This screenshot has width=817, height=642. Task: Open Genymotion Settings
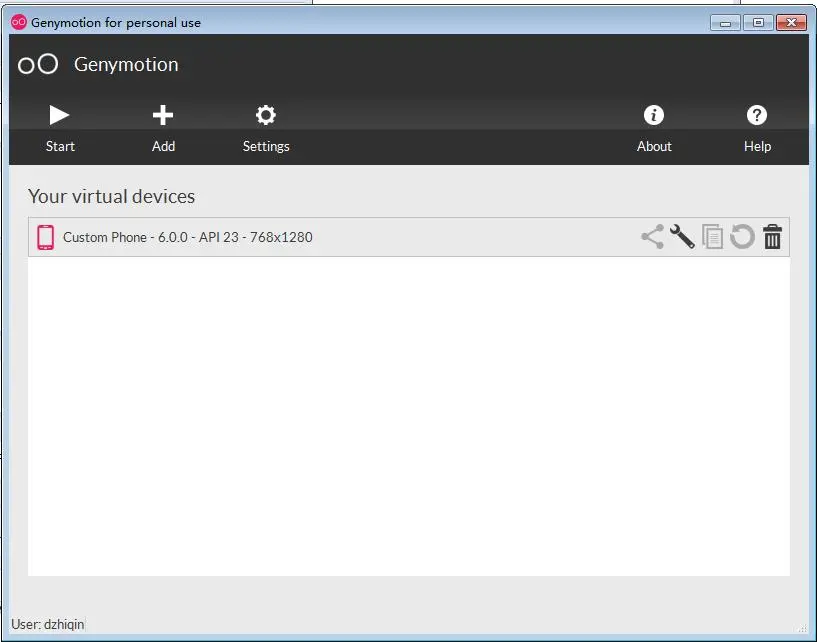(266, 128)
